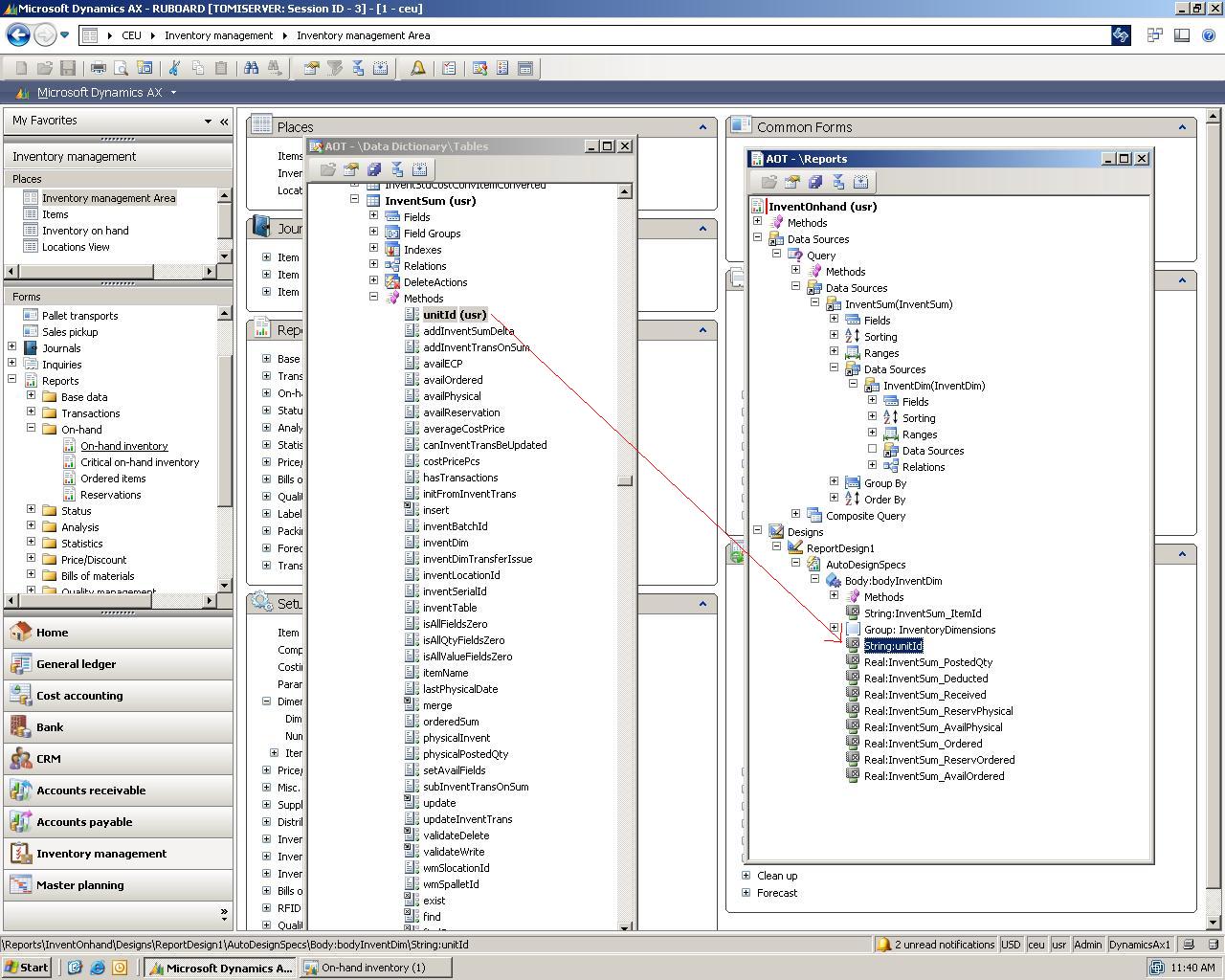
Task: Click the Paste clipboard icon in main toolbar
Action: coord(220,68)
